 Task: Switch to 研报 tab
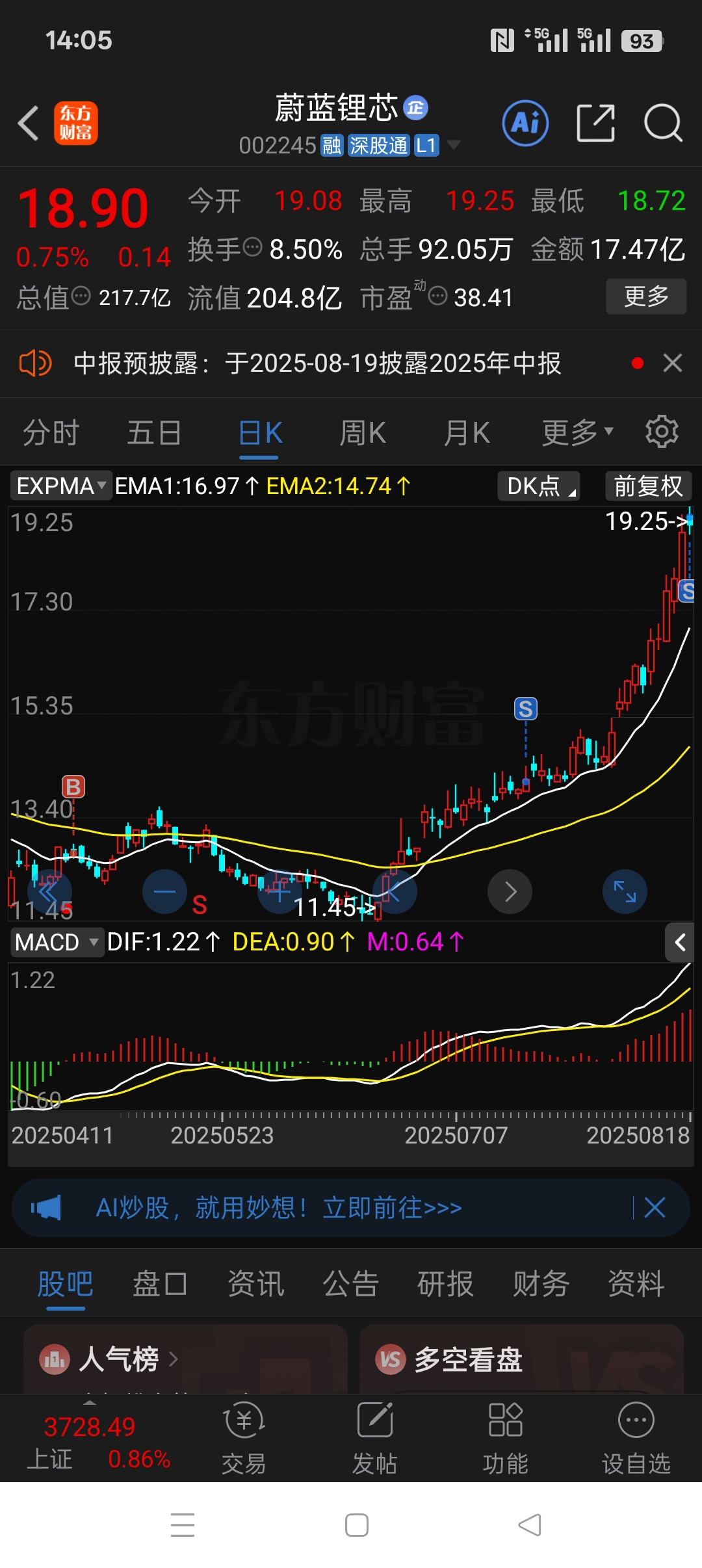[x=445, y=1285]
